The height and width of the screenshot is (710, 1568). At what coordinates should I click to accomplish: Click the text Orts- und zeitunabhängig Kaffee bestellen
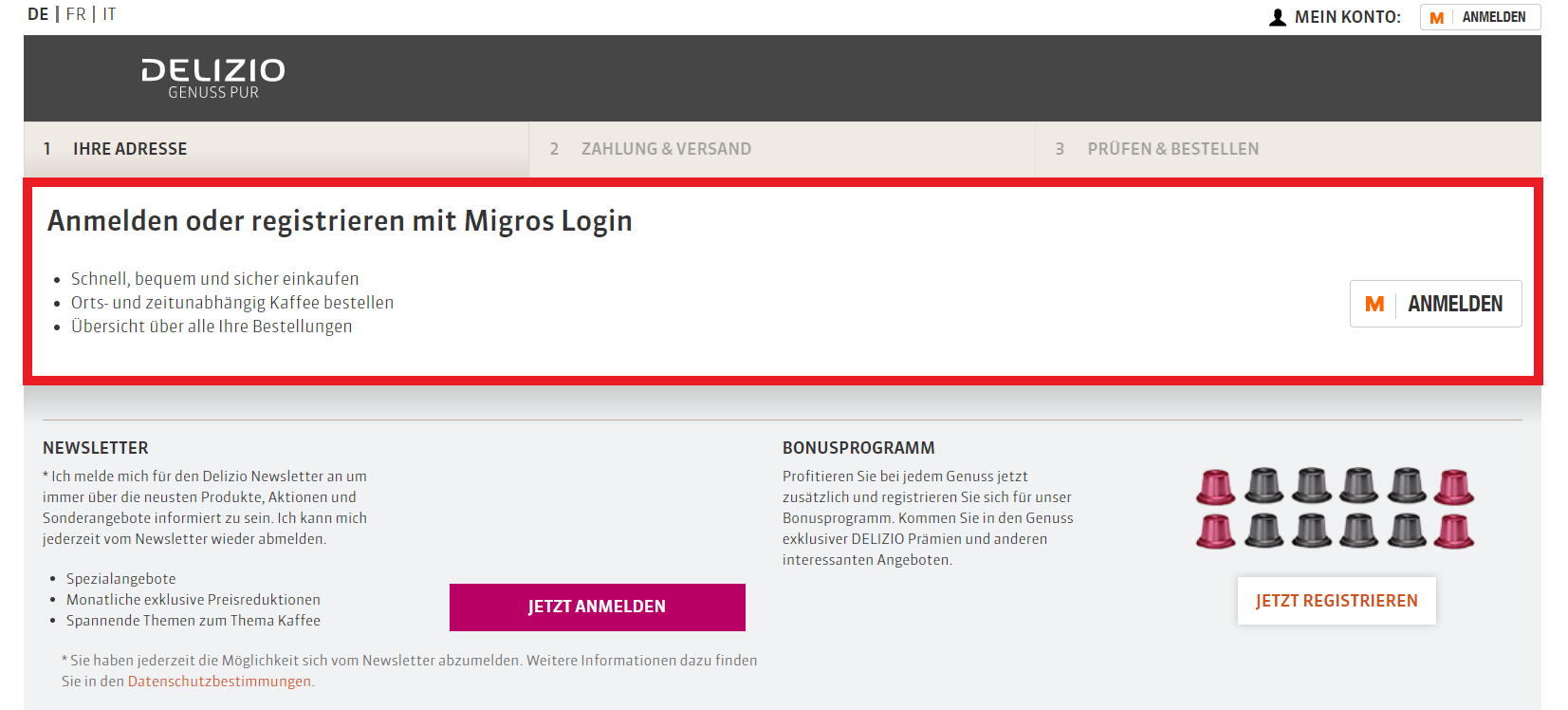click(x=232, y=303)
